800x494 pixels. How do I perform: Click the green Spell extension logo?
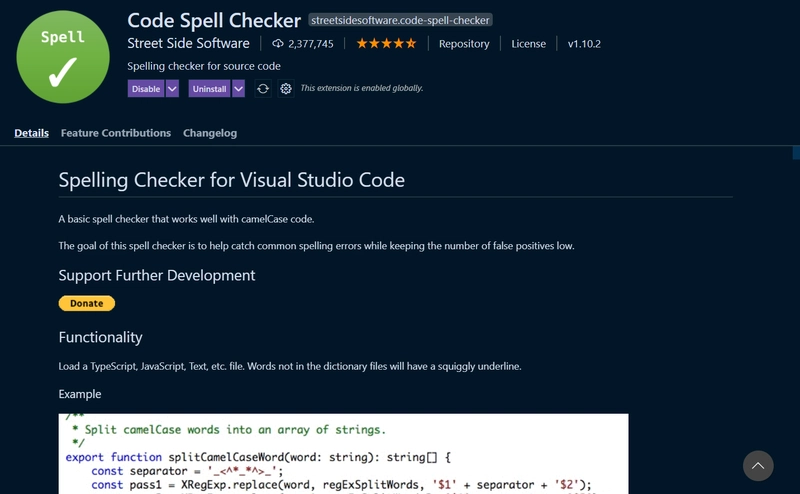tap(63, 57)
